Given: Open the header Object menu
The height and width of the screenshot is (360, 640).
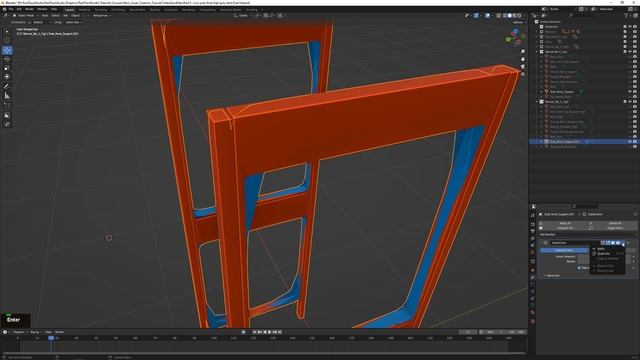Looking at the screenshot, I should [x=76, y=16].
